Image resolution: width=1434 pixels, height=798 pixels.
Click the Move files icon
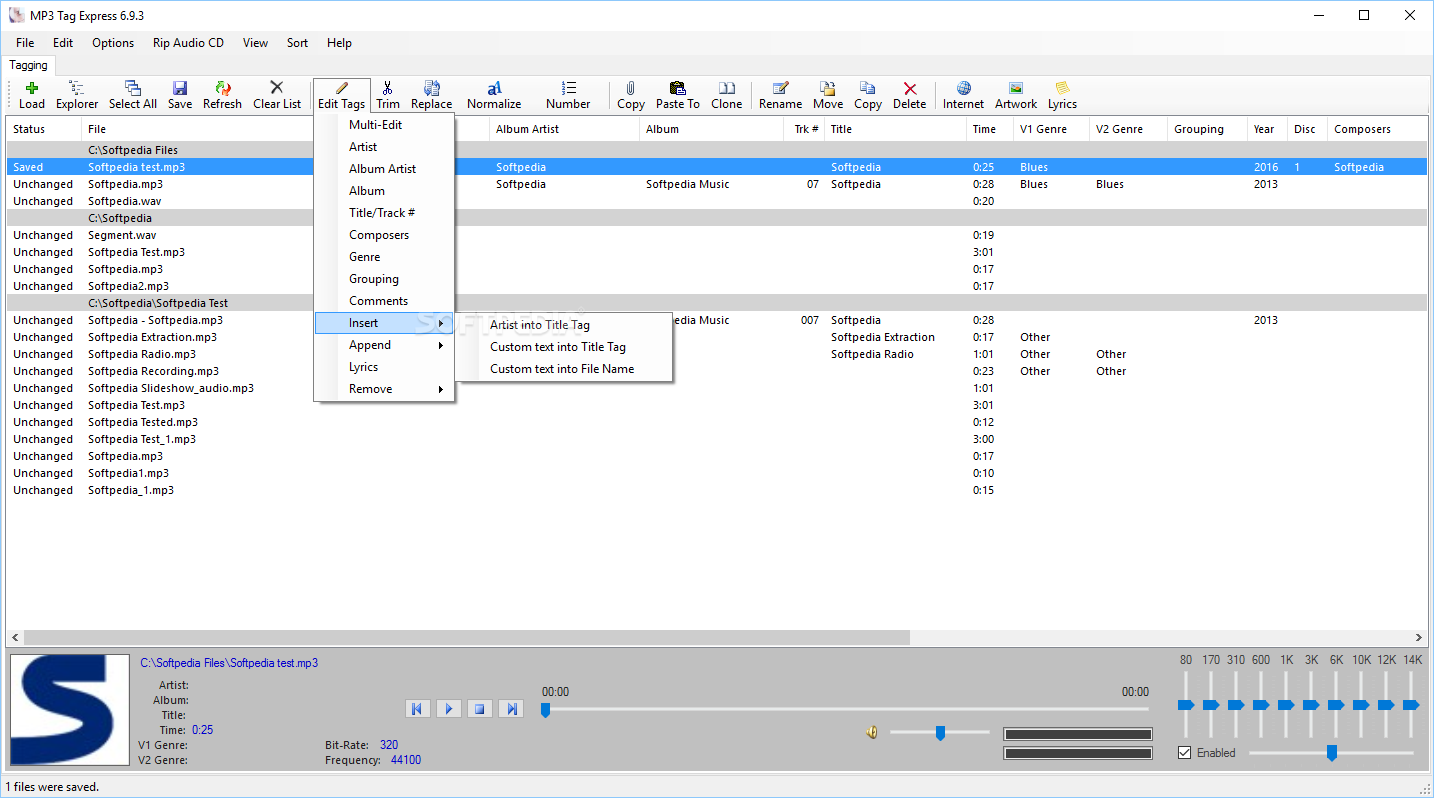(828, 95)
